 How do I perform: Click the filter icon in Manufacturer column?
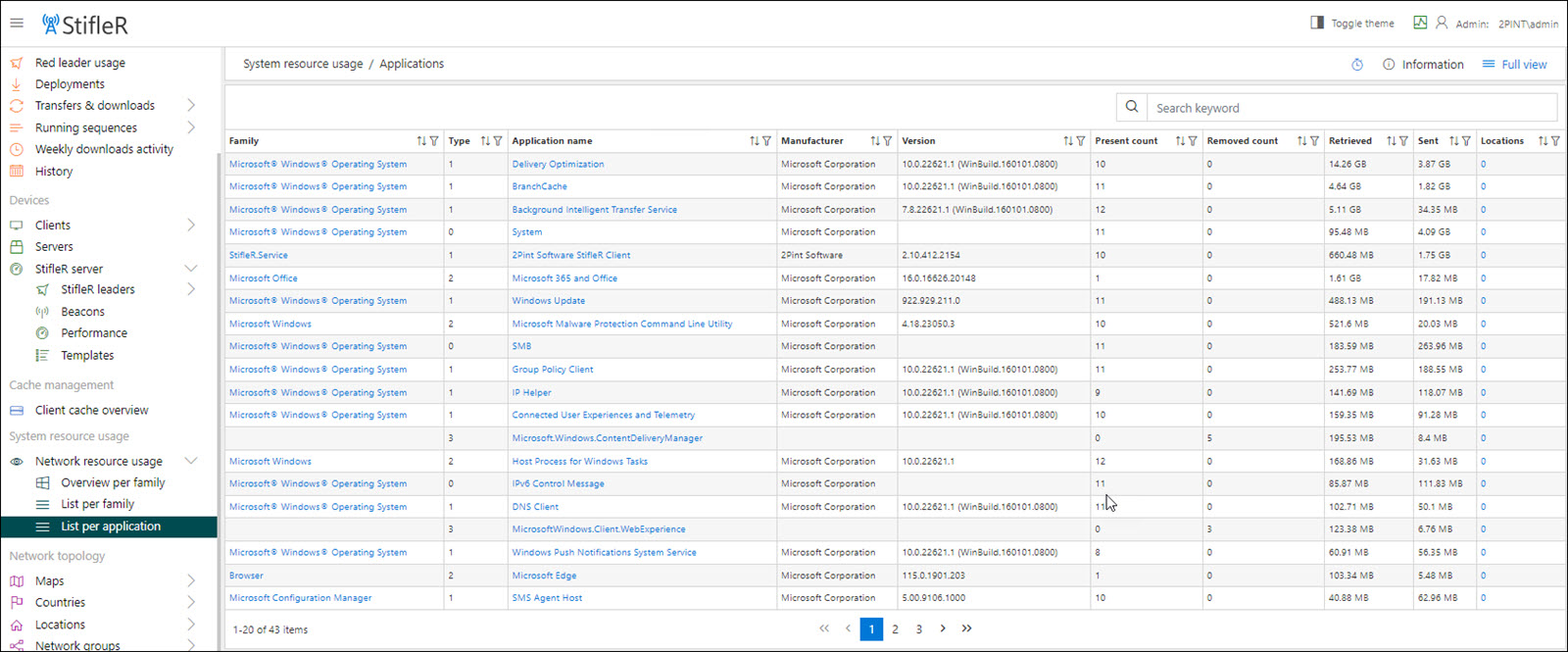click(887, 141)
